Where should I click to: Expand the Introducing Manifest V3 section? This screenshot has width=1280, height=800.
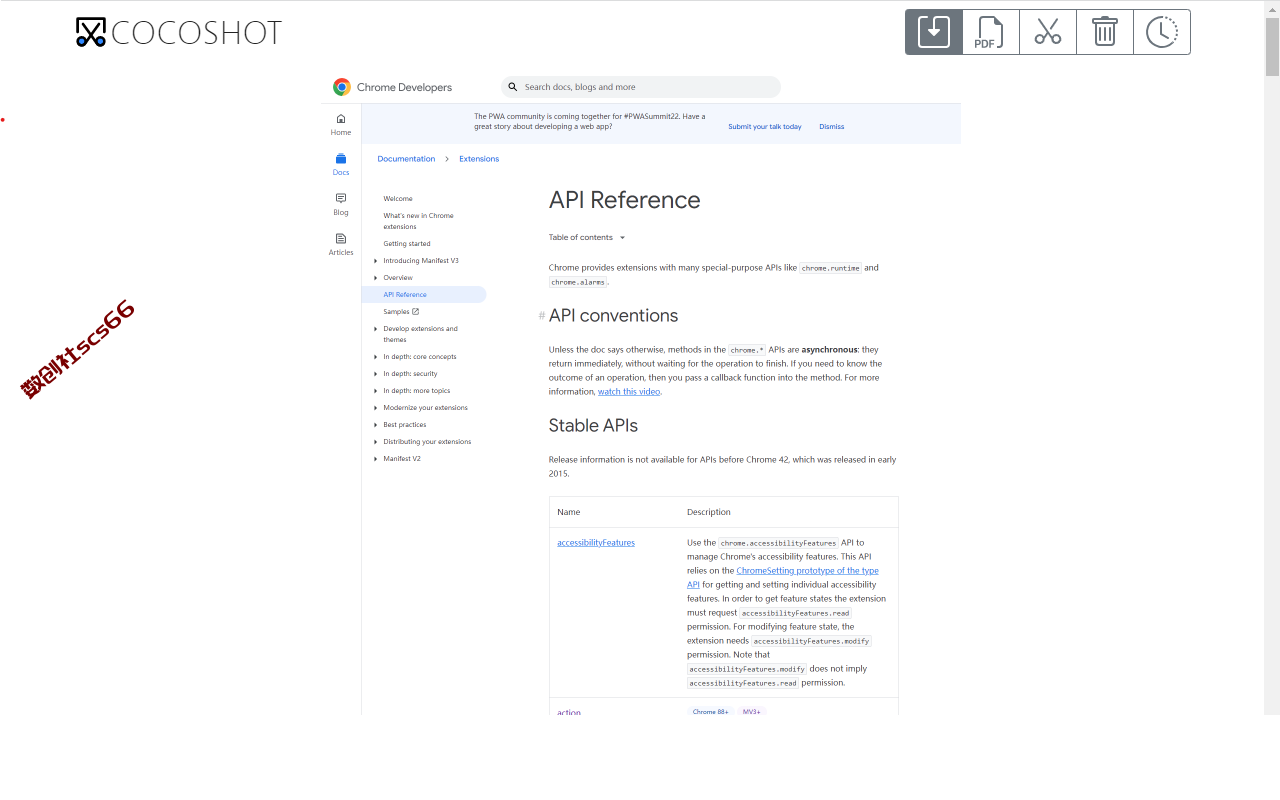pos(375,261)
